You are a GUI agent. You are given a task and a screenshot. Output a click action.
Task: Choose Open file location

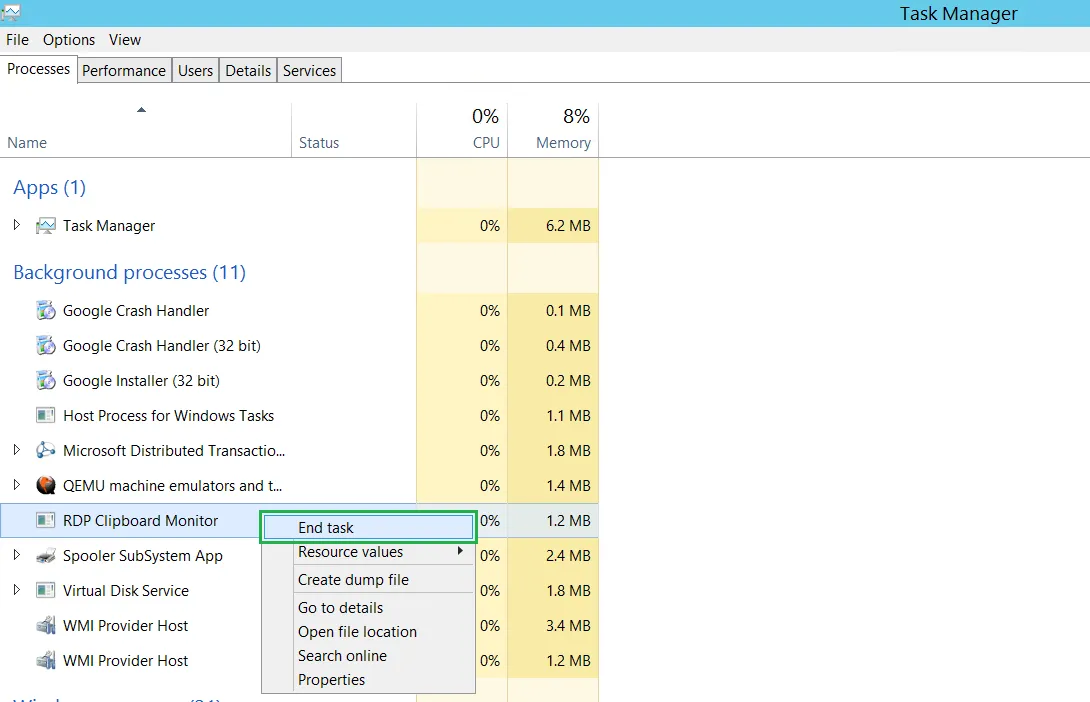368,632
